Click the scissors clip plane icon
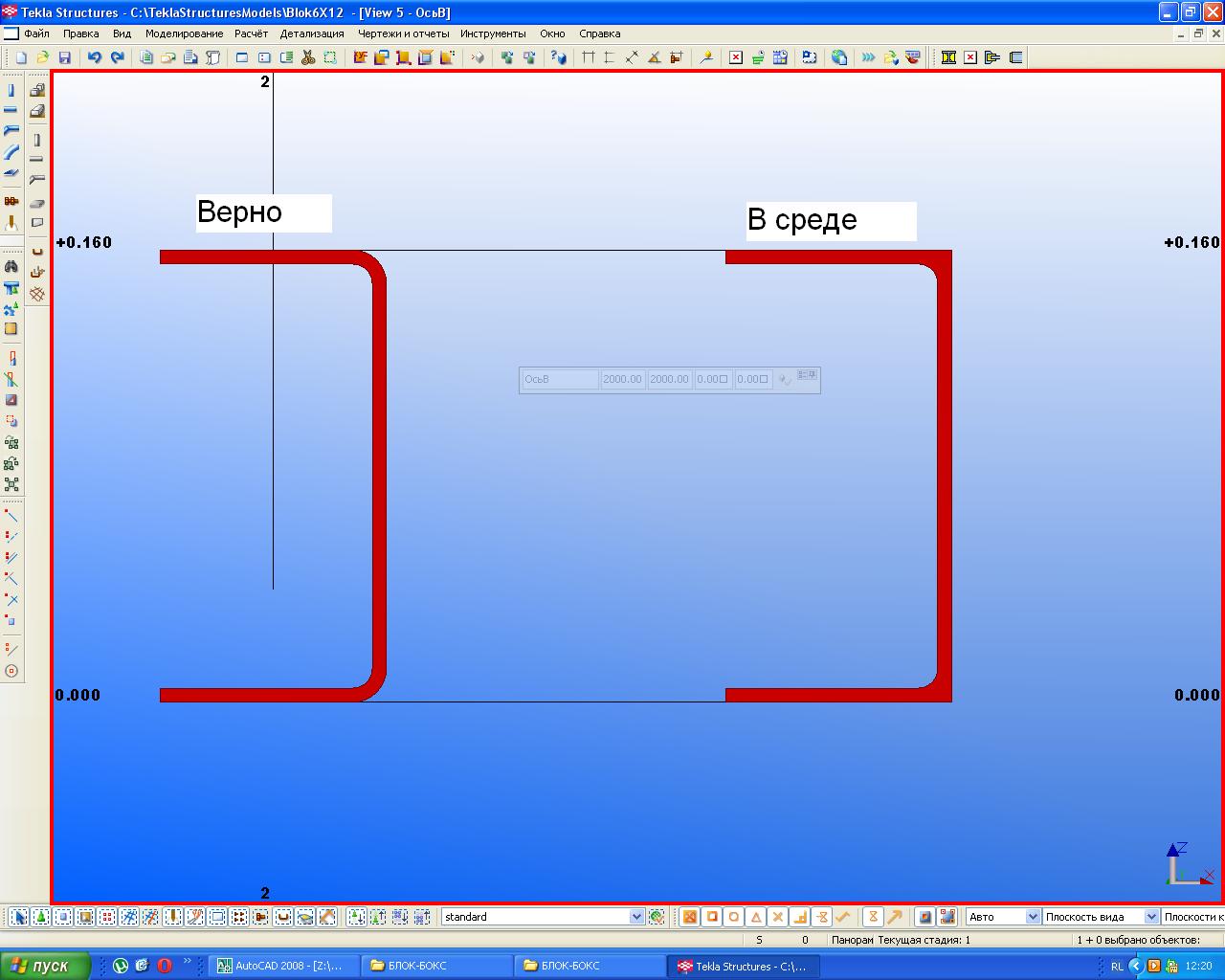 pos(308,57)
